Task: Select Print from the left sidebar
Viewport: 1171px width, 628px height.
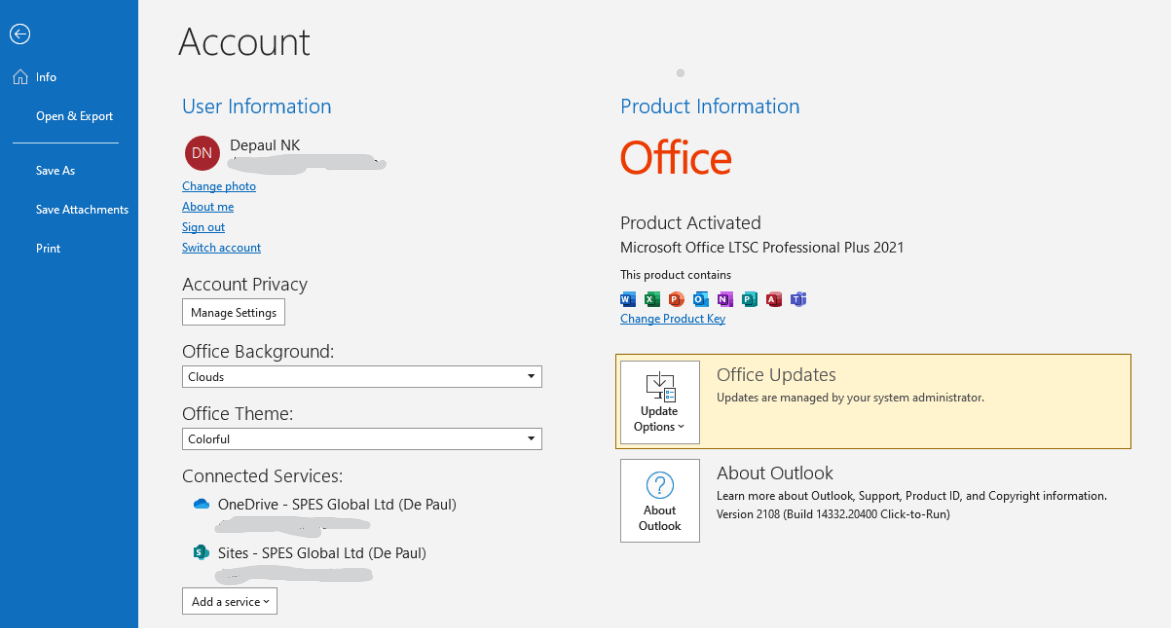Action: point(47,248)
